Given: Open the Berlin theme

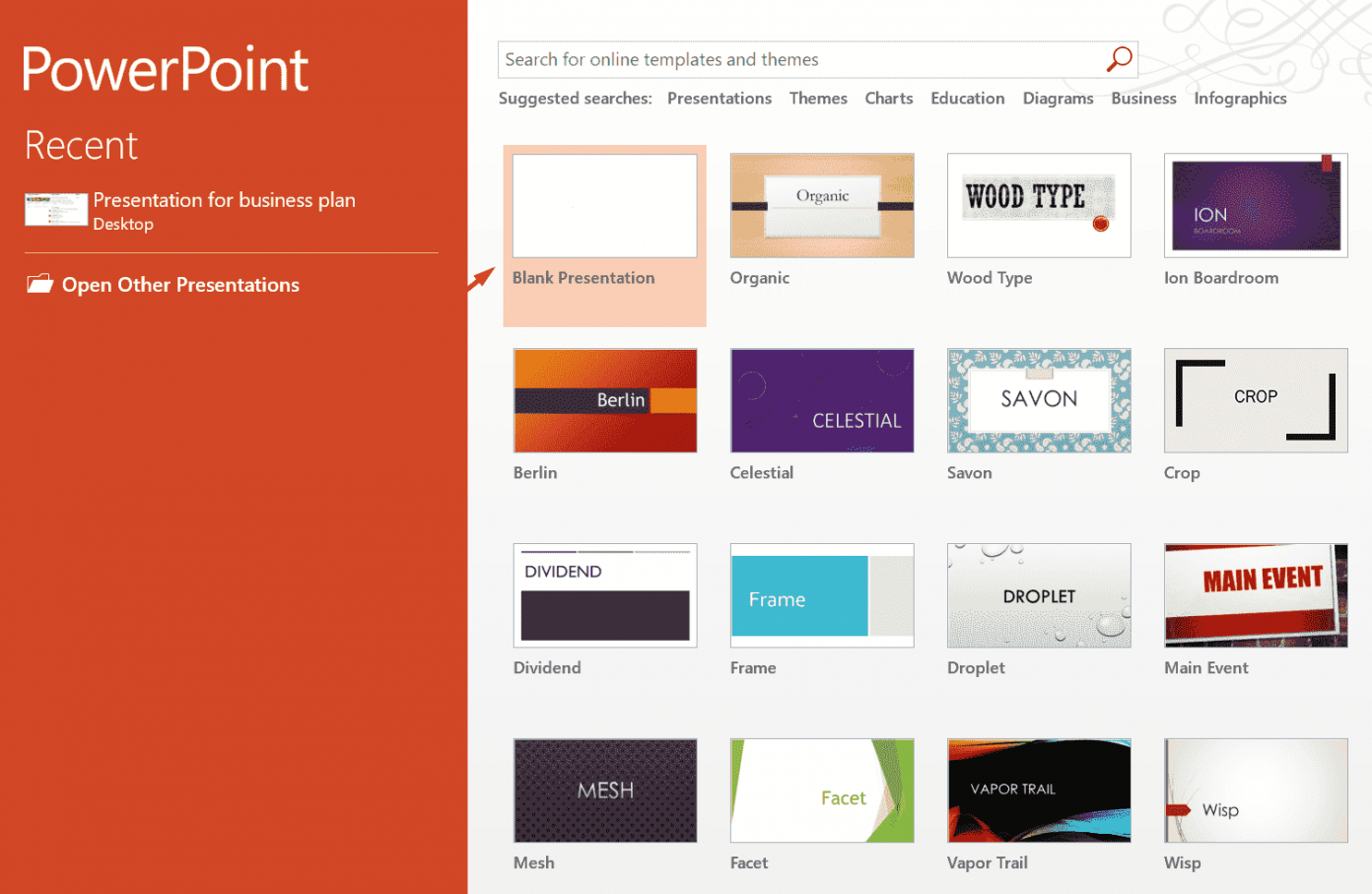Looking at the screenshot, I should (x=604, y=400).
